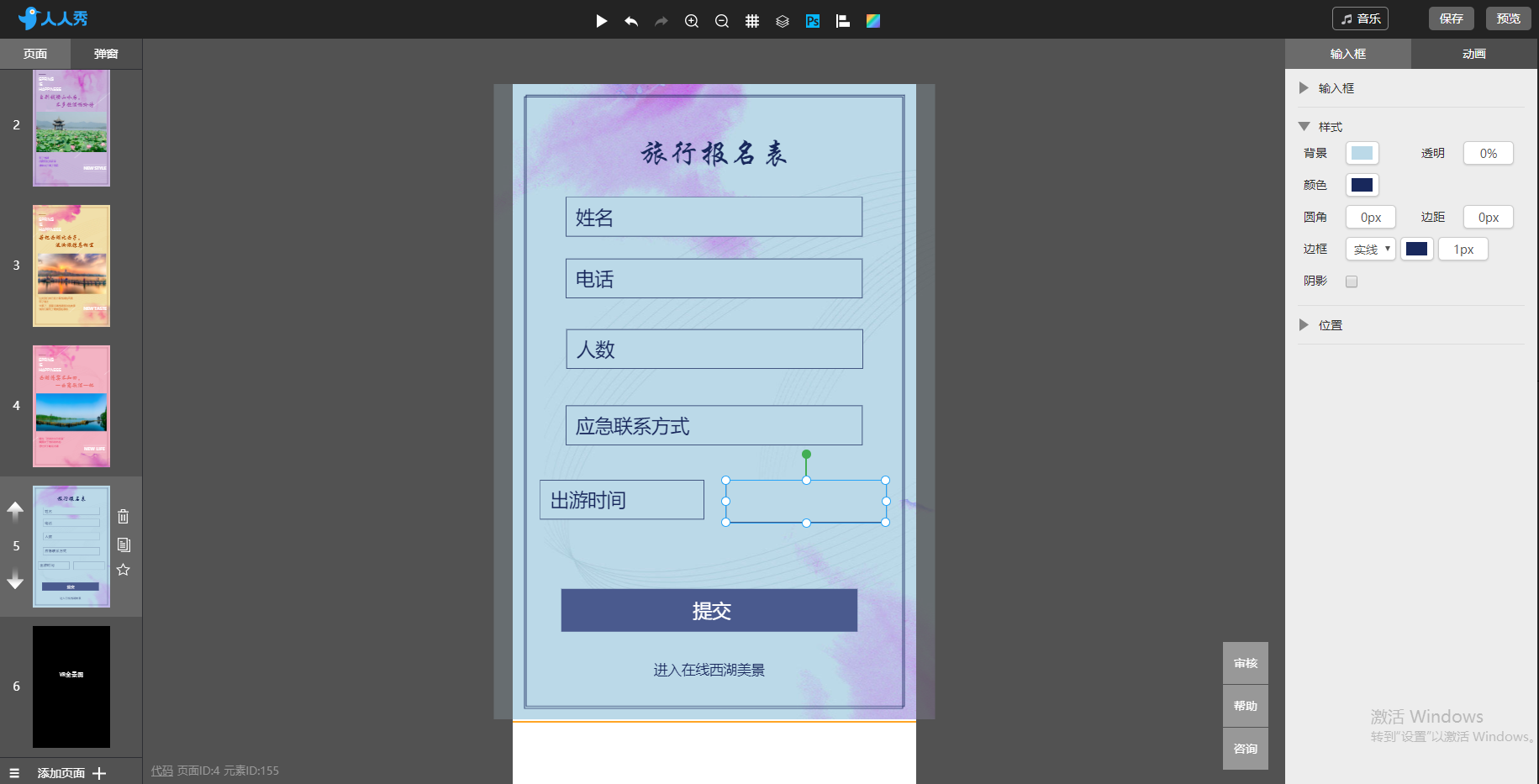
Task: Click the 圆角 corner radius field
Action: coord(1371,217)
